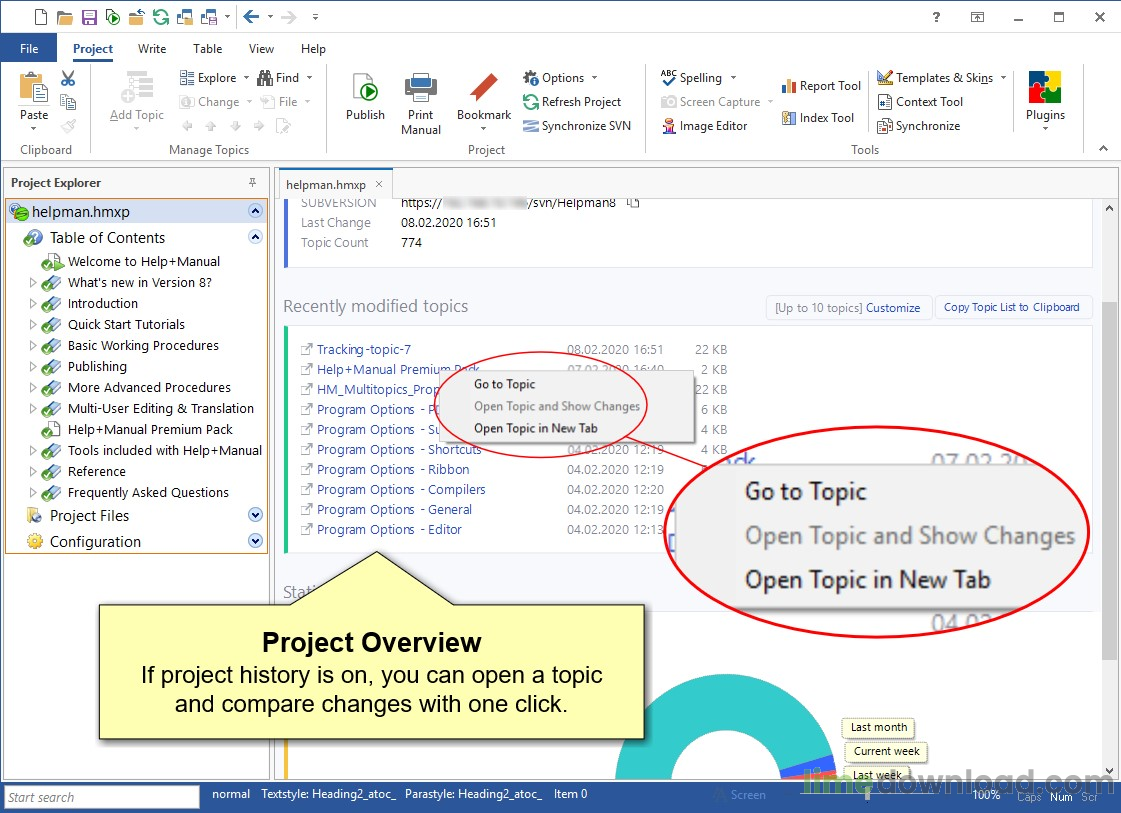Image resolution: width=1121 pixels, height=813 pixels.
Task: Open the Options dropdown
Action: click(560, 78)
